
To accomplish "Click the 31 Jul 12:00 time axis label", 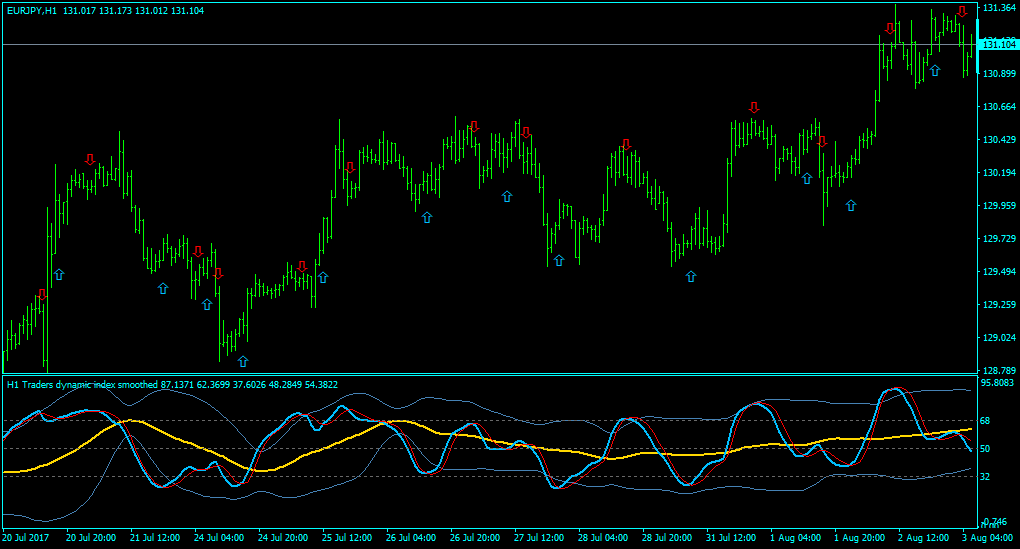I will [731, 538].
